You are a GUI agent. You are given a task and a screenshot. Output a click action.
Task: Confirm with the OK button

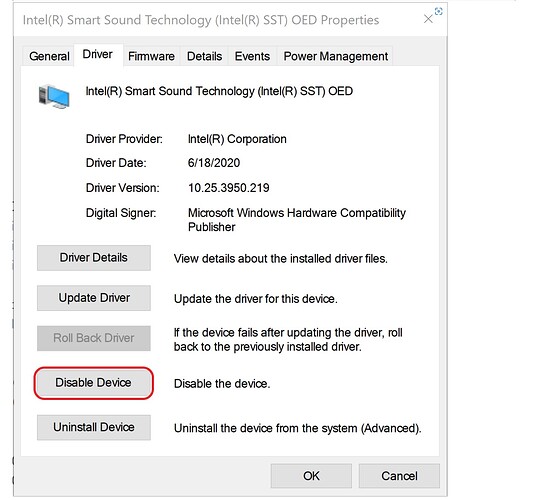coord(311,476)
